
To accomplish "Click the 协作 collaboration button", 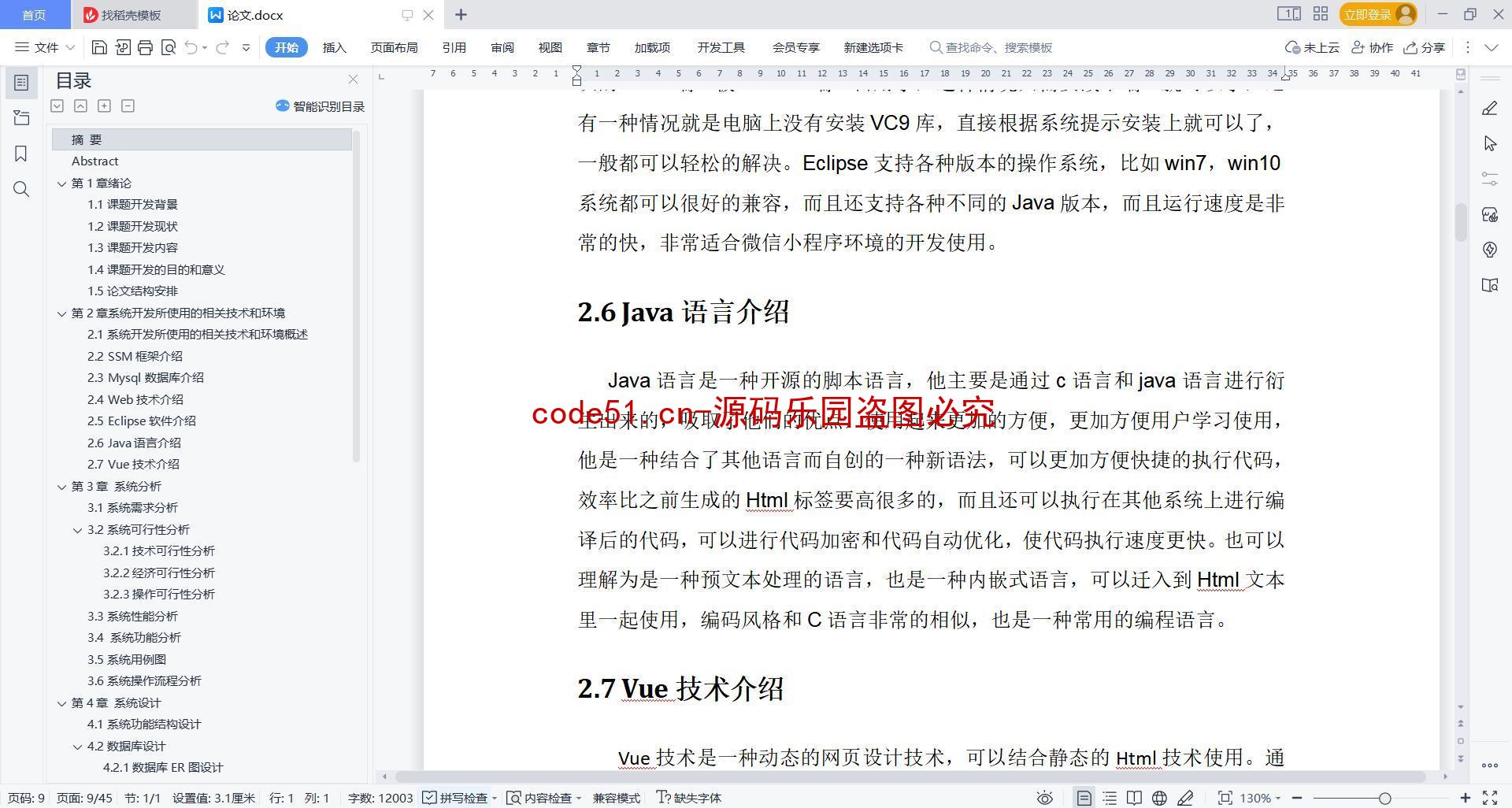I will 1372,47.
